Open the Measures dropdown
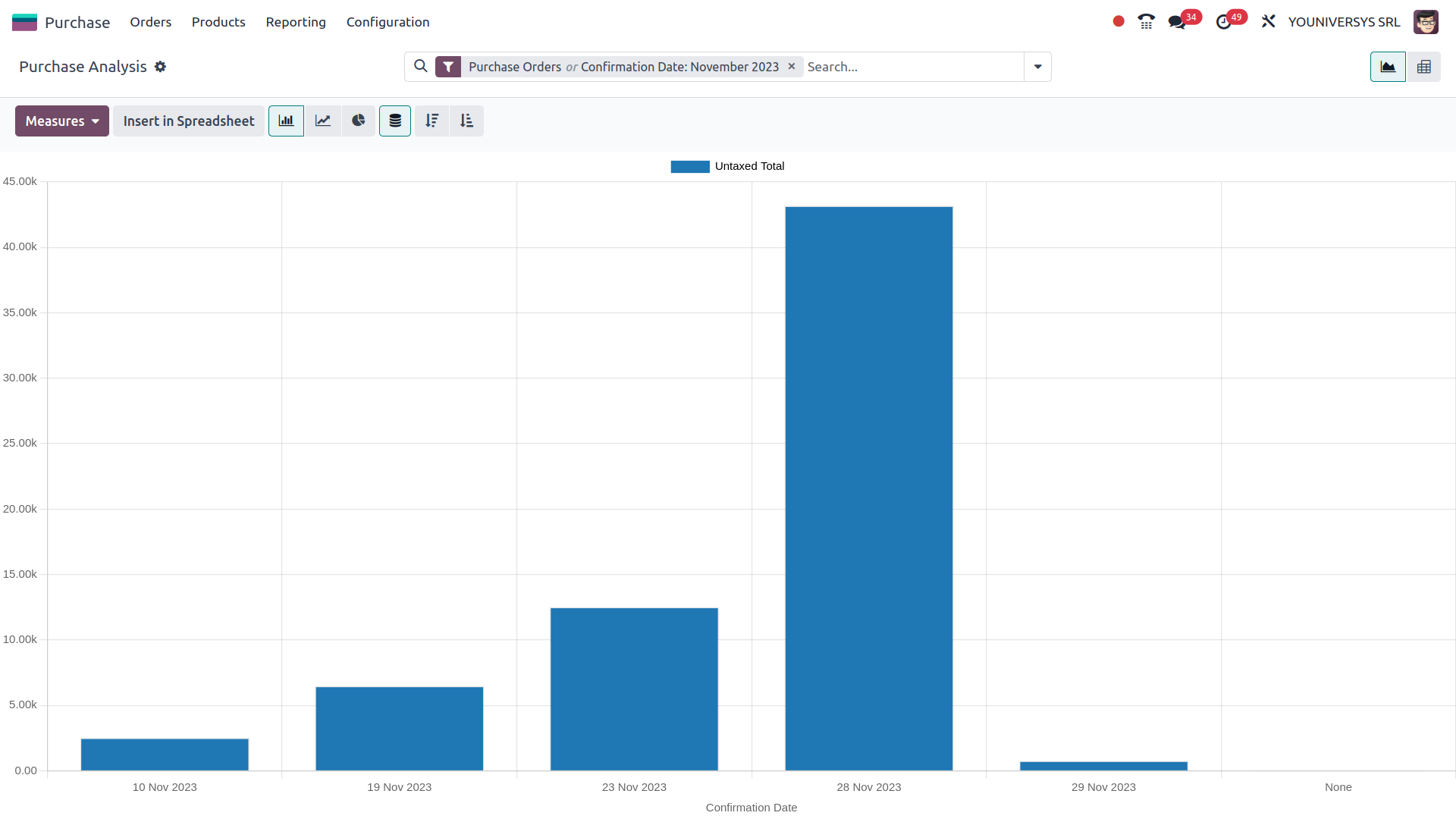1456x819 pixels. tap(61, 121)
